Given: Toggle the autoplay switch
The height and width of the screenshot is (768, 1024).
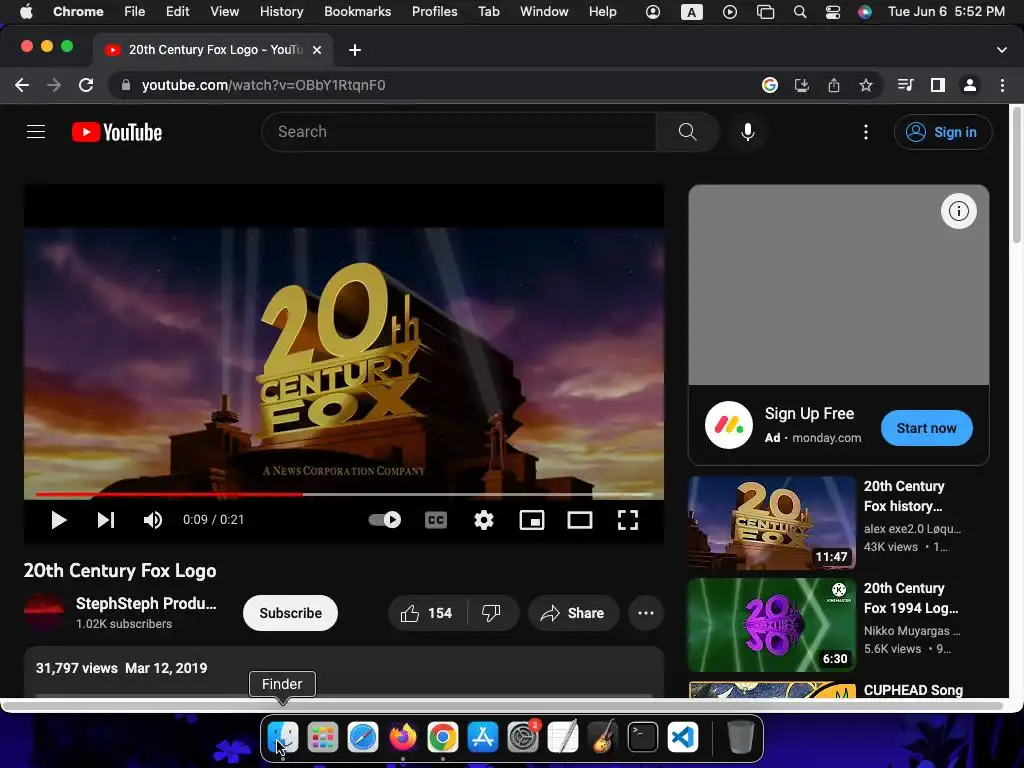Looking at the screenshot, I should pos(385,520).
